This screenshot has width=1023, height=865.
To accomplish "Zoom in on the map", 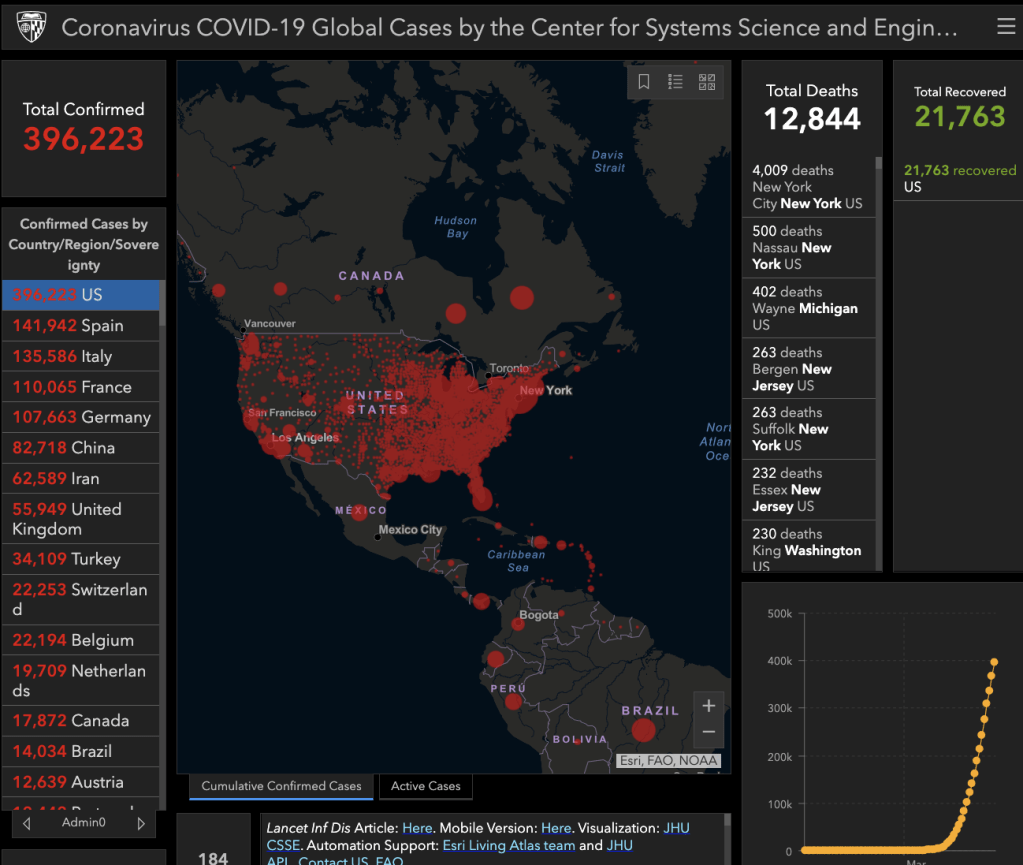I will (x=708, y=706).
